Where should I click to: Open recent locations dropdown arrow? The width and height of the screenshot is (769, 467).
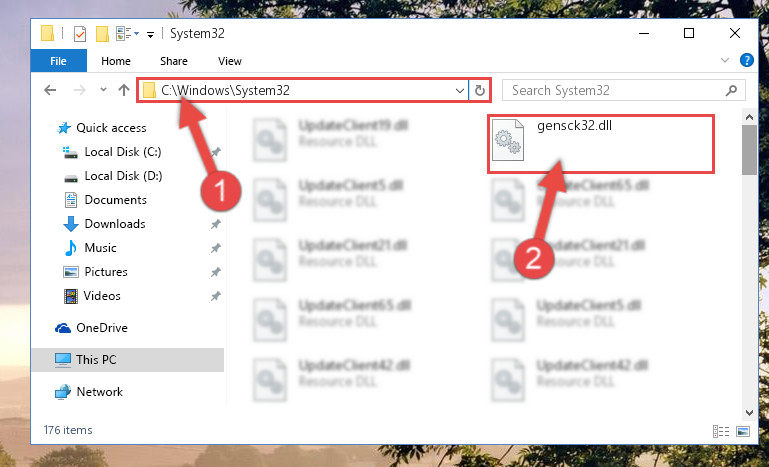click(x=103, y=90)
